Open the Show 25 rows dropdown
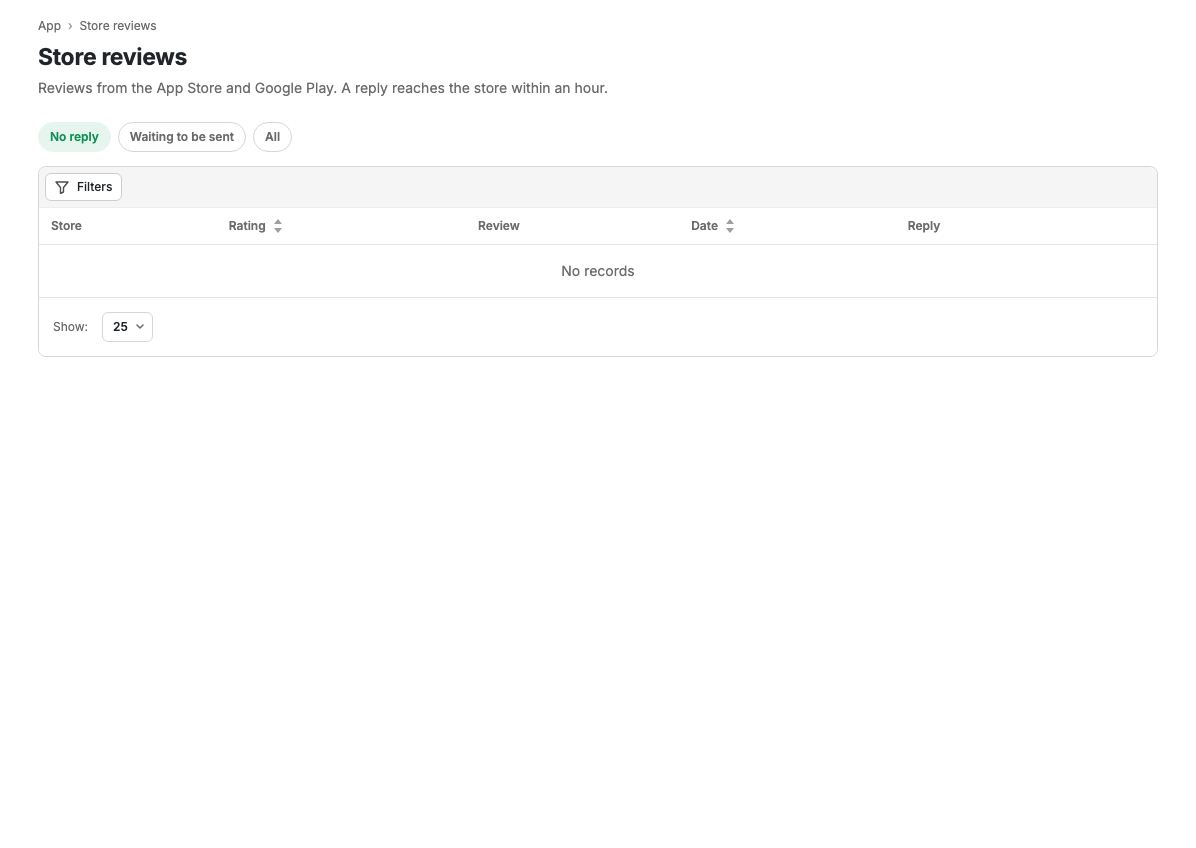This screenshot has height=848, width=1196. [x=127, y=327]
